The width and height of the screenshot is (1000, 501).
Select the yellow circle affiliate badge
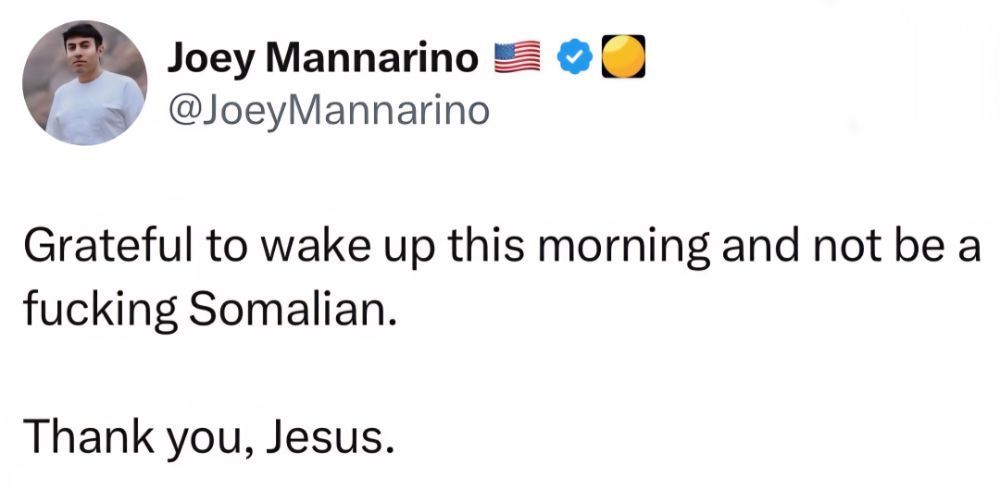[624, 59]
